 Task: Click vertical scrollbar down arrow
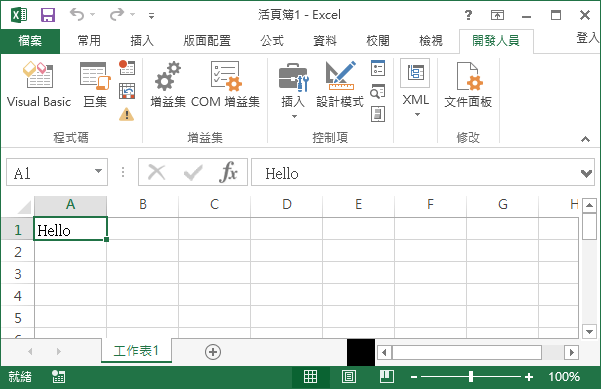(x=589, y=331)
